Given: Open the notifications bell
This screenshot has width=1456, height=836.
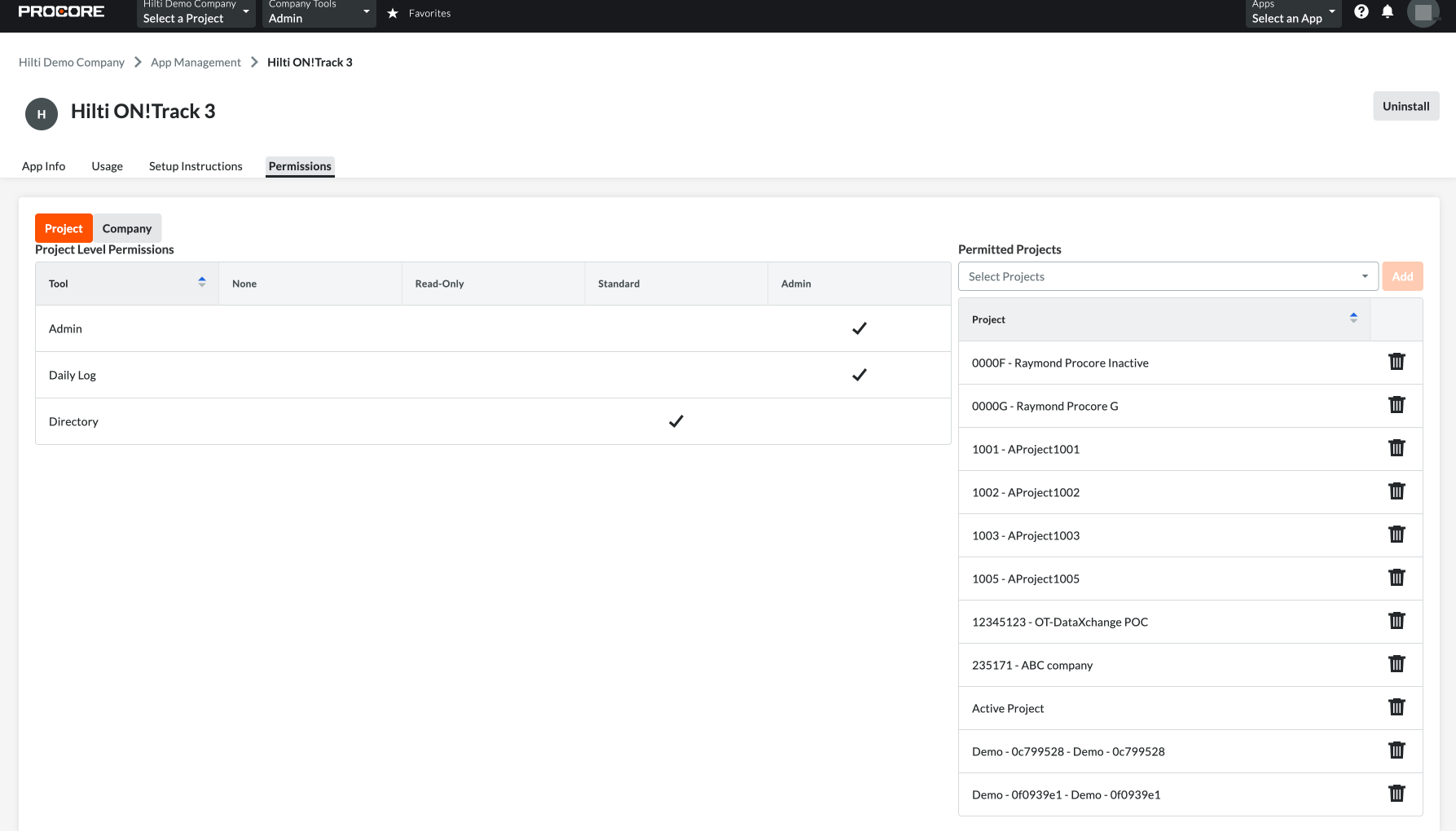Looking at the screenshot, I should 1388,11.
